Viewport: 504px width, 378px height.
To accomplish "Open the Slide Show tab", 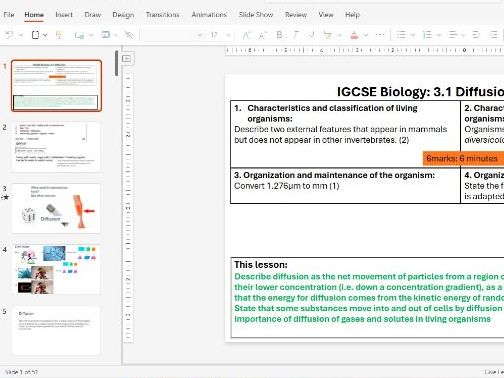I will tap(256, 15).
